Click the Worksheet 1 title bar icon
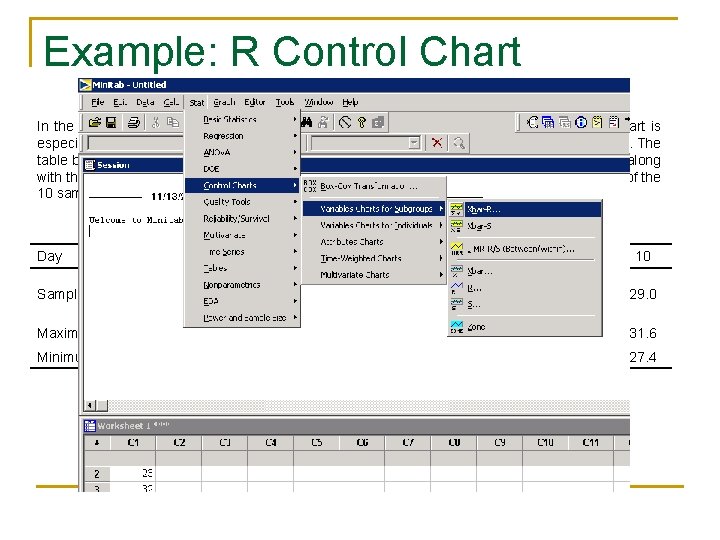Screen dimensions: 720x540 [x=90, y=426]
